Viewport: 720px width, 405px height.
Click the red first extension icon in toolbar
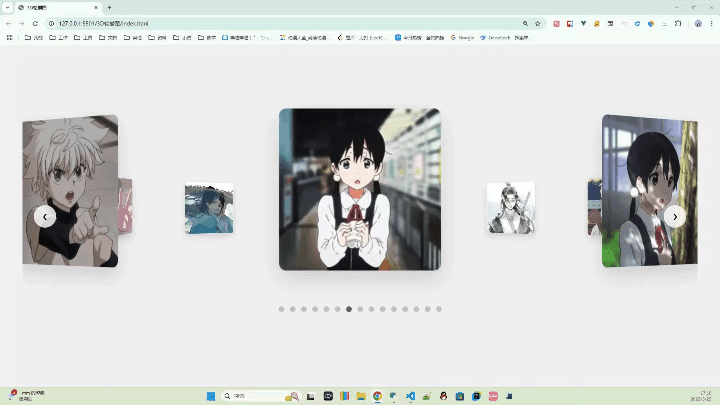[556, 23]
